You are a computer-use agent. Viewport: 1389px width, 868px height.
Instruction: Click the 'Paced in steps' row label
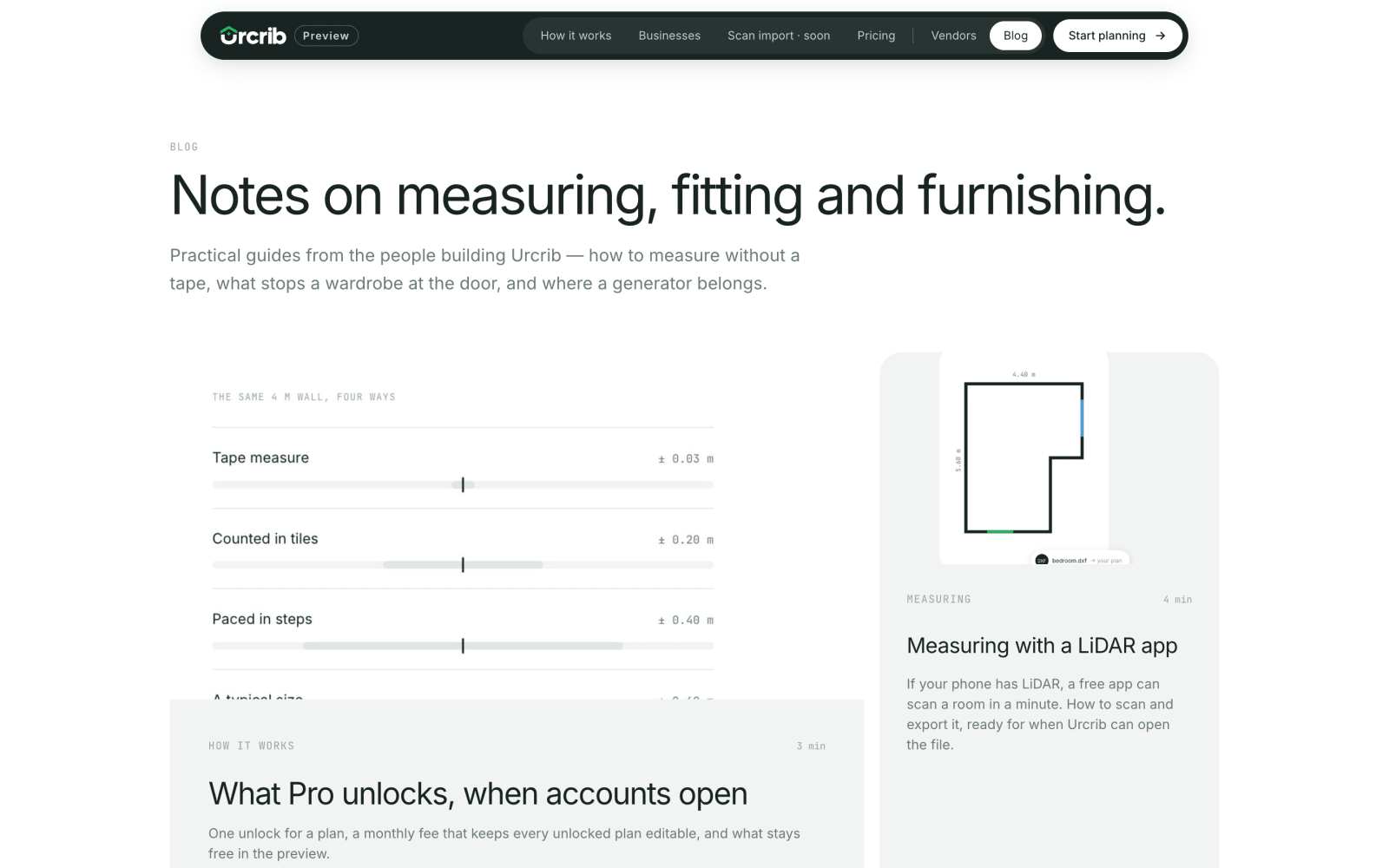[262, 619]
